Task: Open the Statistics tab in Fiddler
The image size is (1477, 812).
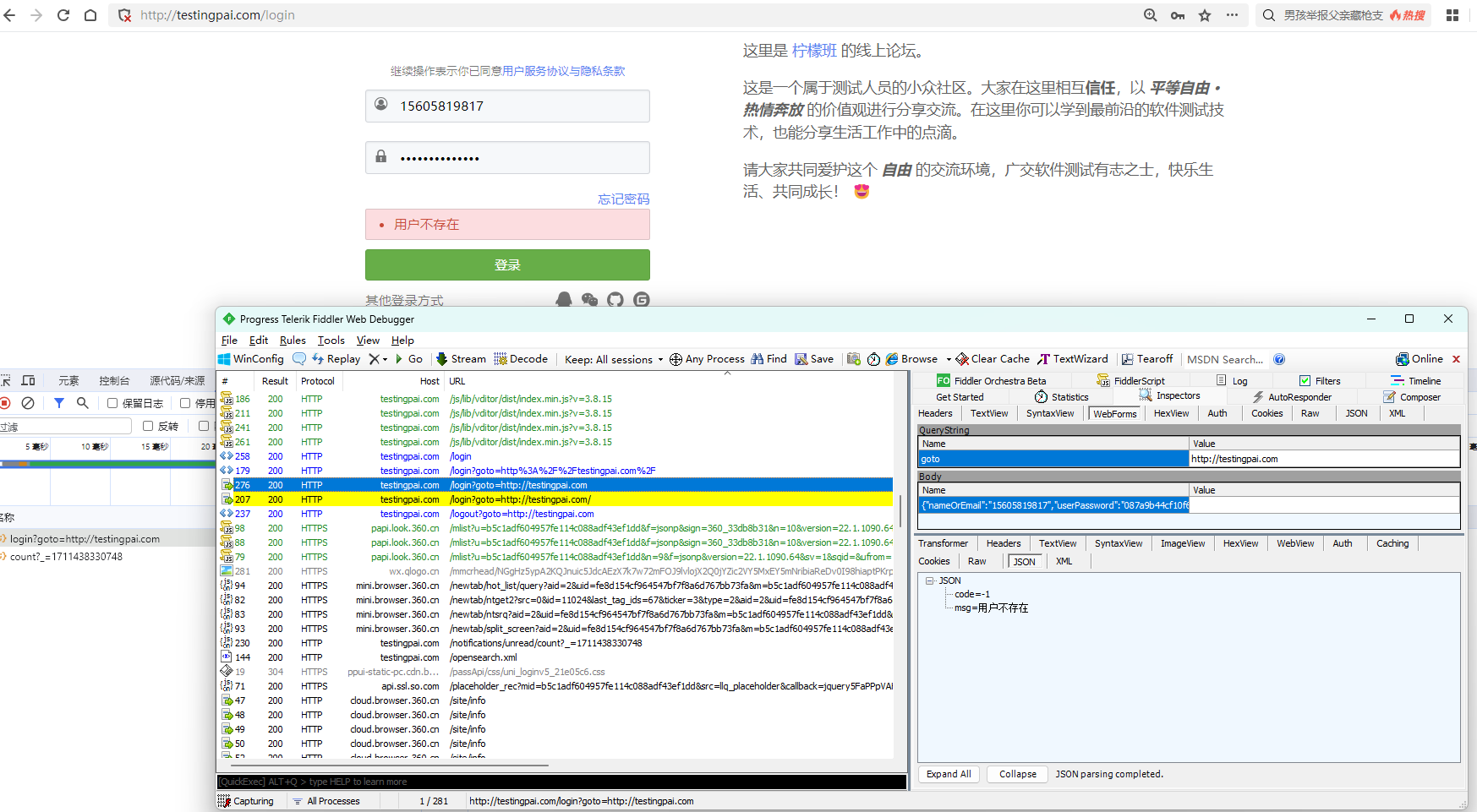Action: 1061,397
